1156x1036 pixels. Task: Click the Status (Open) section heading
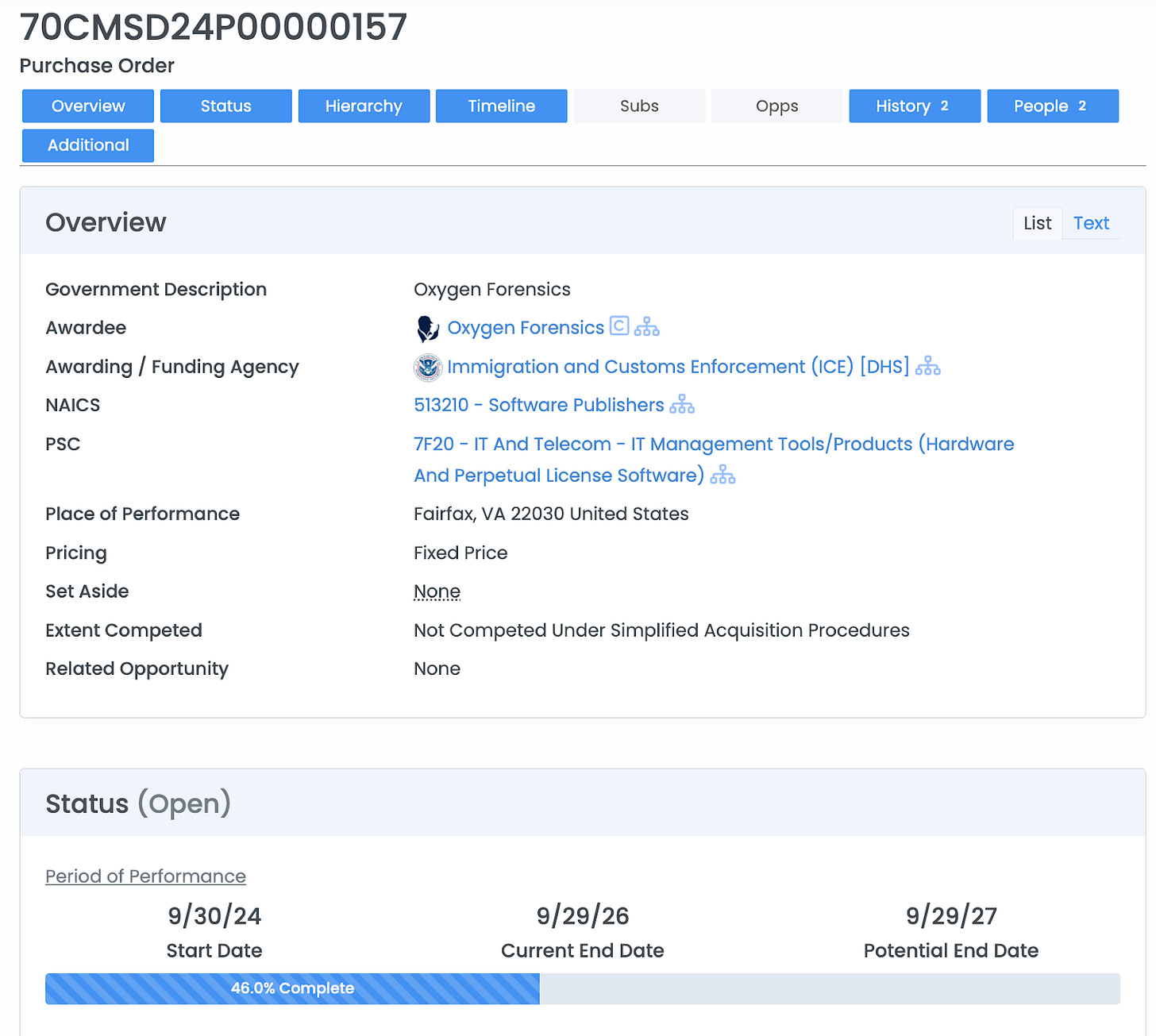point(138,803)
